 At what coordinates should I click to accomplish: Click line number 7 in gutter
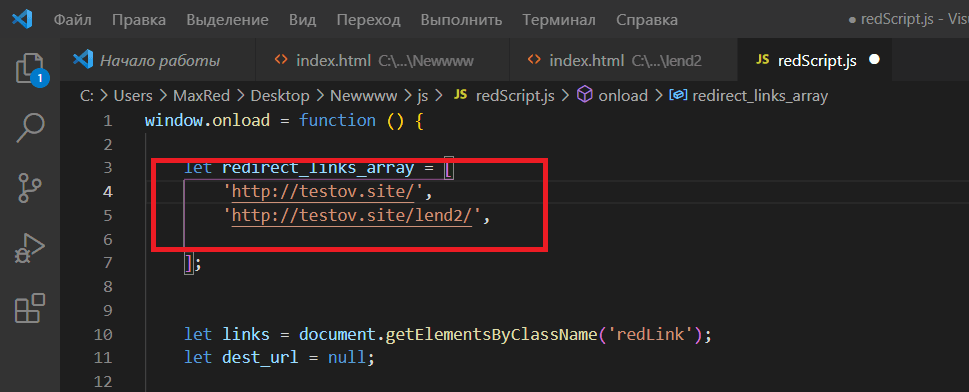pyautogui.click(x=108, y=263)
